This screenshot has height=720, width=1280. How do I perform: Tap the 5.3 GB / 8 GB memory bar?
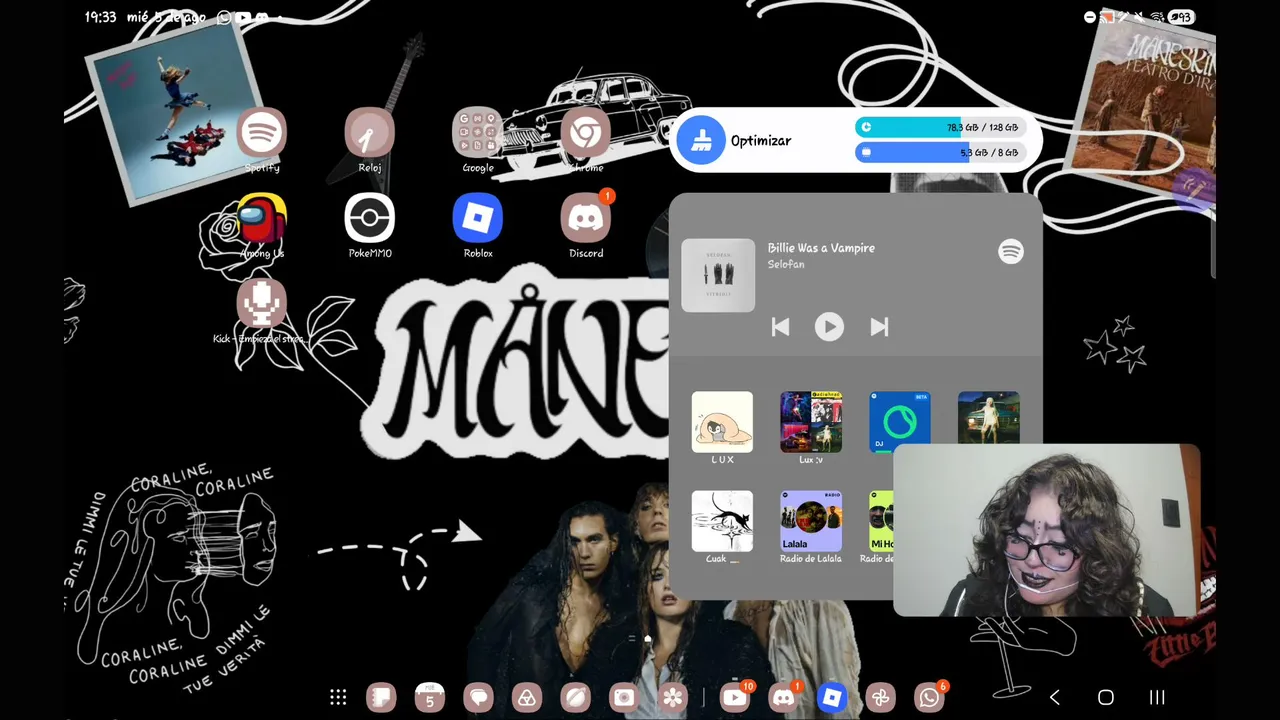[x=941, y=152]
